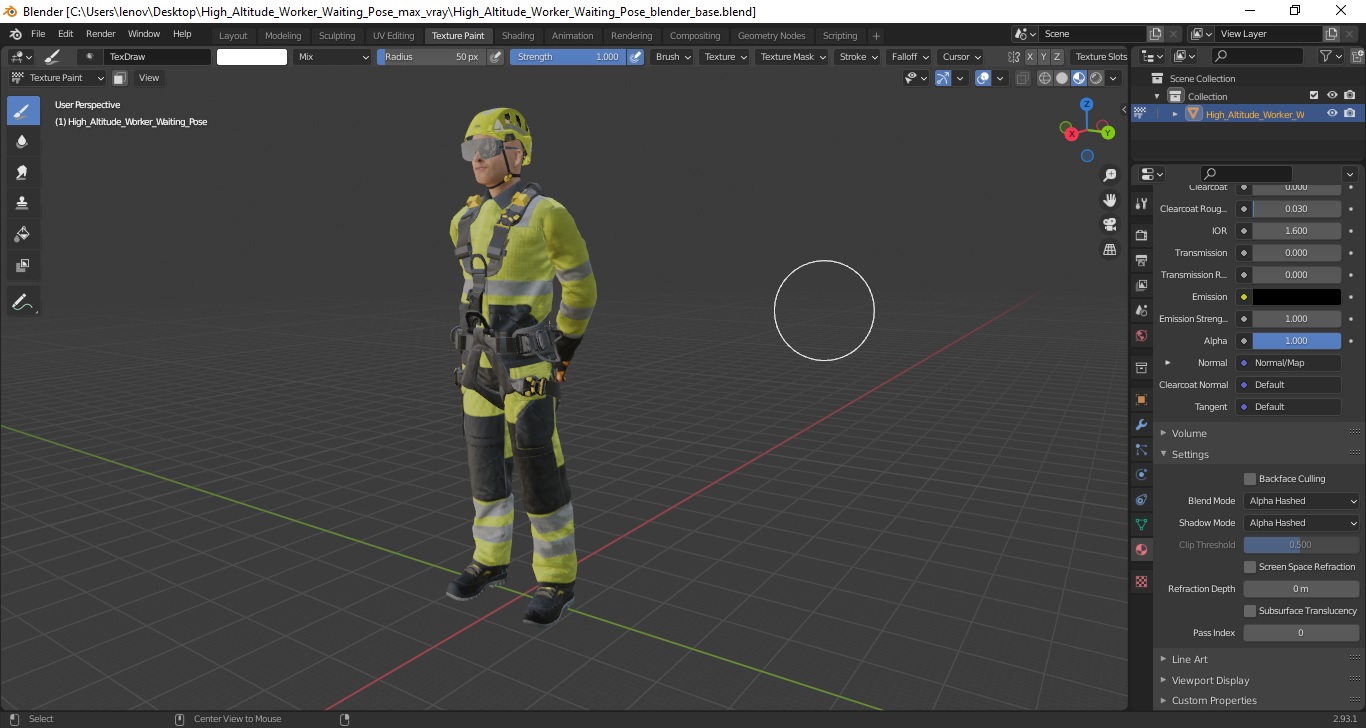Click the View menu button in header
The width and height of the screenshot is (1366, 728).
[x=149, y=78]
